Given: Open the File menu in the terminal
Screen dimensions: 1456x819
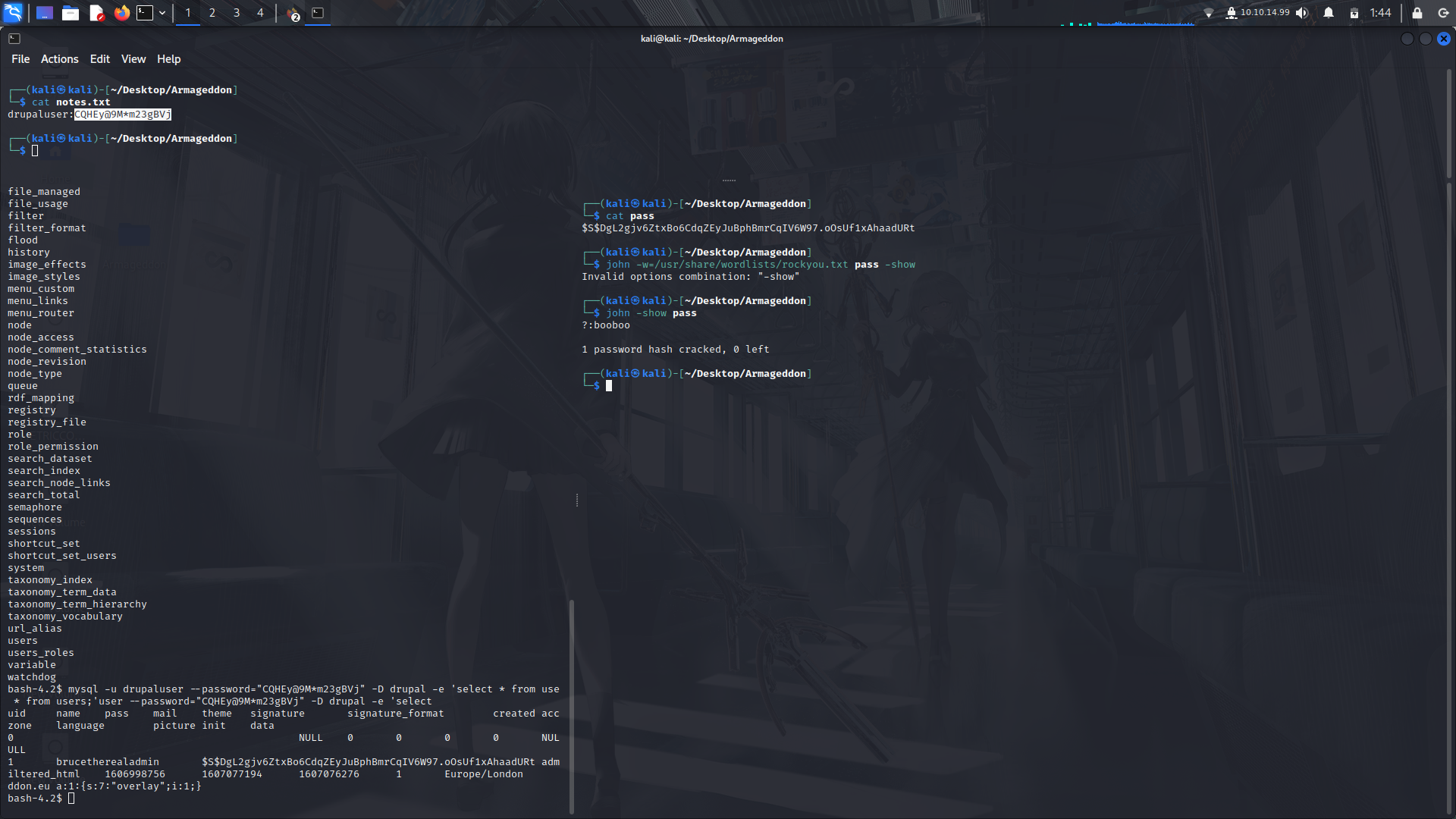Looking at the screenshot, I should tap(20, 58).
